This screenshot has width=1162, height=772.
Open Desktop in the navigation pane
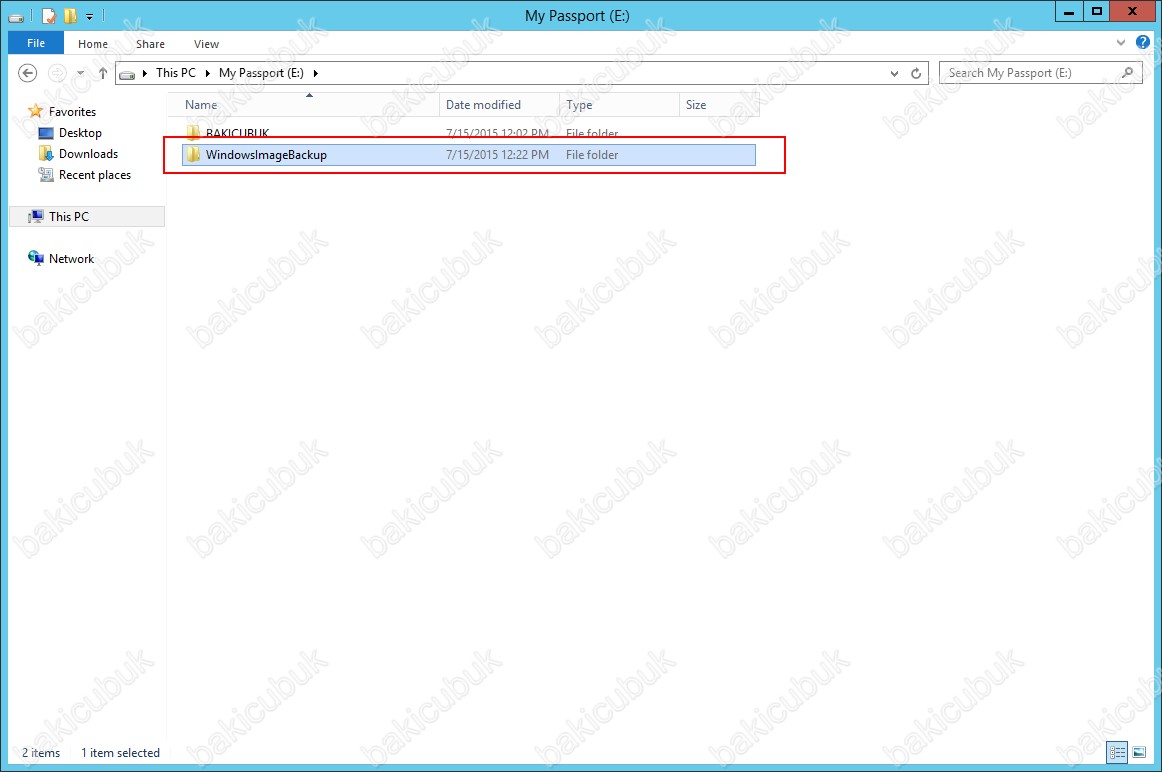click(x=80, y=133)
